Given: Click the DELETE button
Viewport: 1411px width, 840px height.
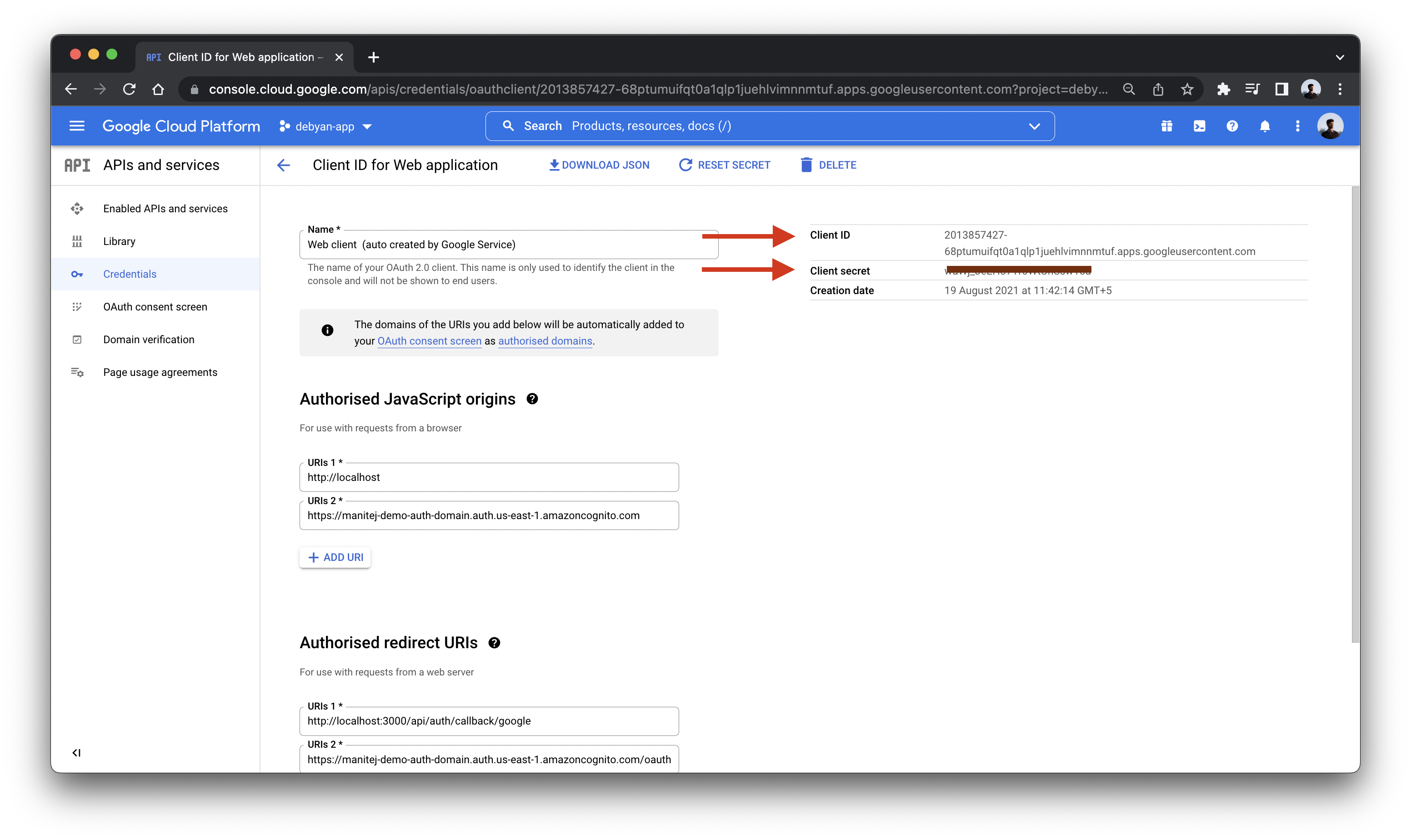Looking at the screenshot, I should click(x=829, y=165).
